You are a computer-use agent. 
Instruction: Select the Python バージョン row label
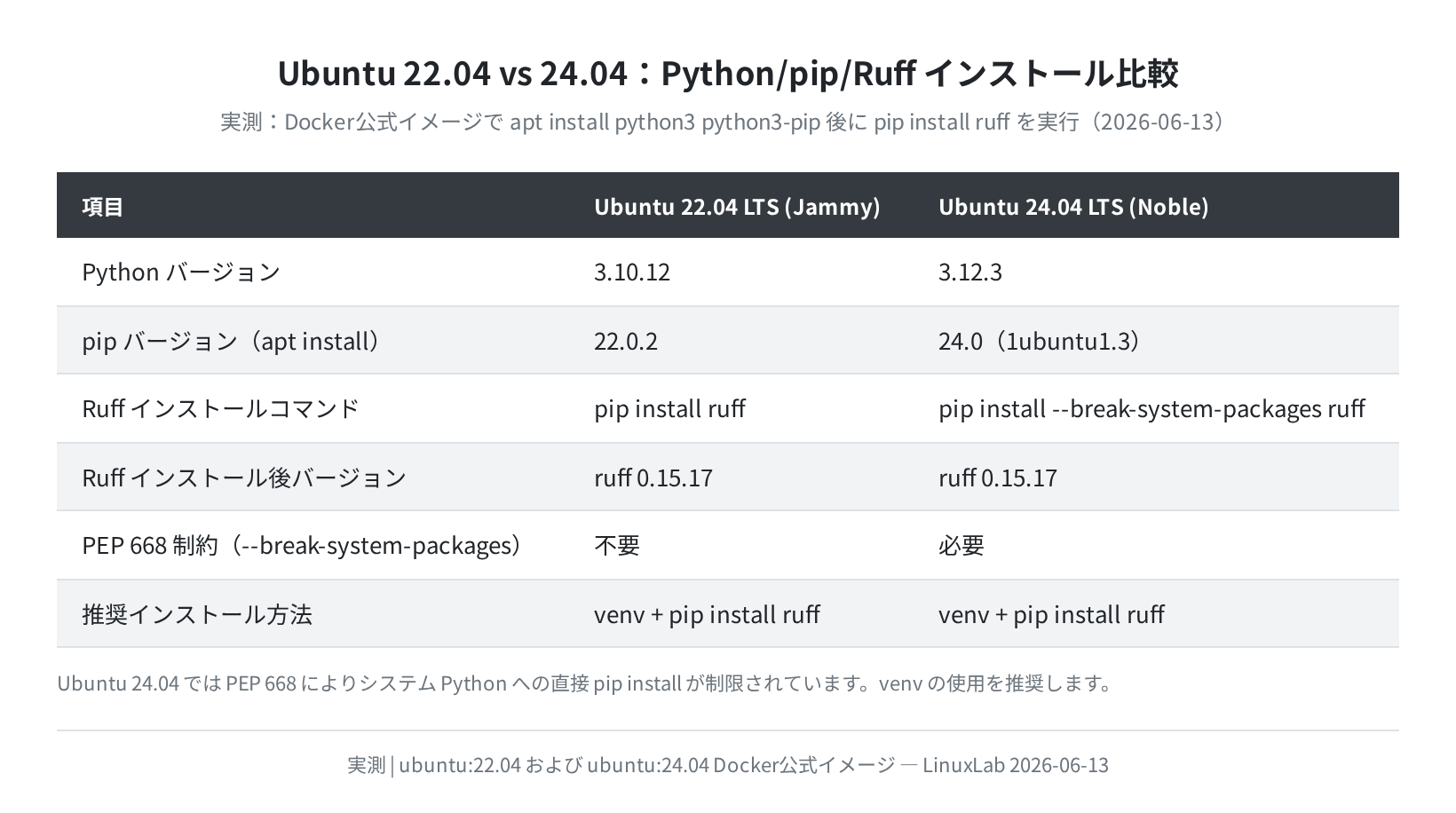(181, 272)
